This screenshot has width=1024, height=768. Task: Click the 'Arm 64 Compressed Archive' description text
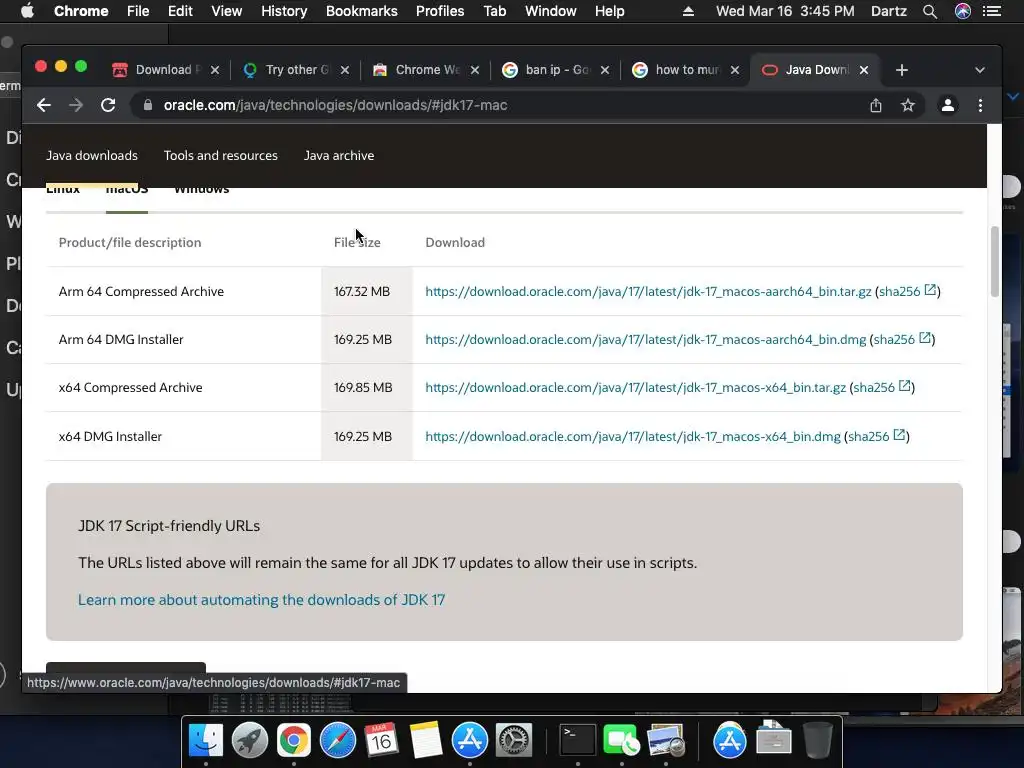point(141,291)
